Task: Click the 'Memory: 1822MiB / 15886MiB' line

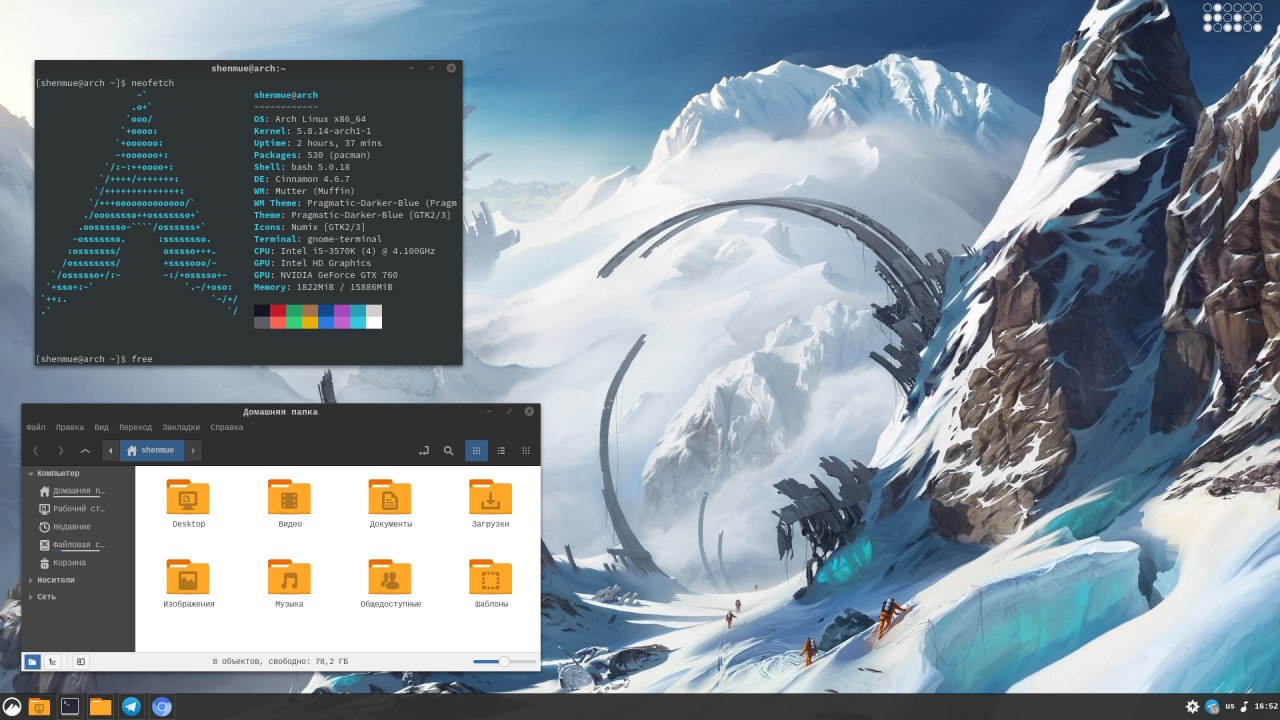Action: 323,287
